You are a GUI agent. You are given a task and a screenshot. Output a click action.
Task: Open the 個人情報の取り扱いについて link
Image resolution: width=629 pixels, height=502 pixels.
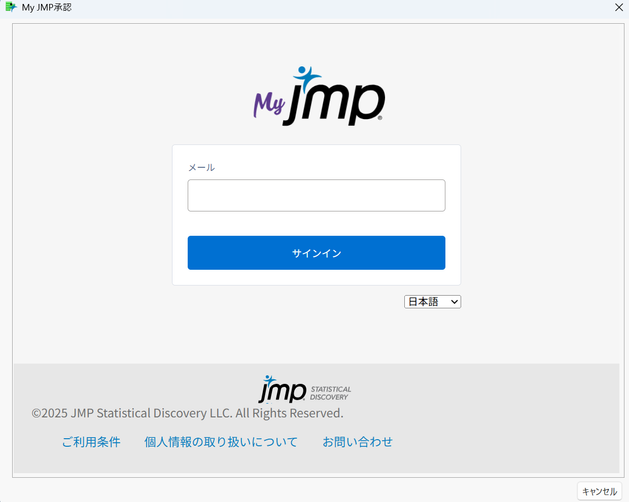click(221, 442)
